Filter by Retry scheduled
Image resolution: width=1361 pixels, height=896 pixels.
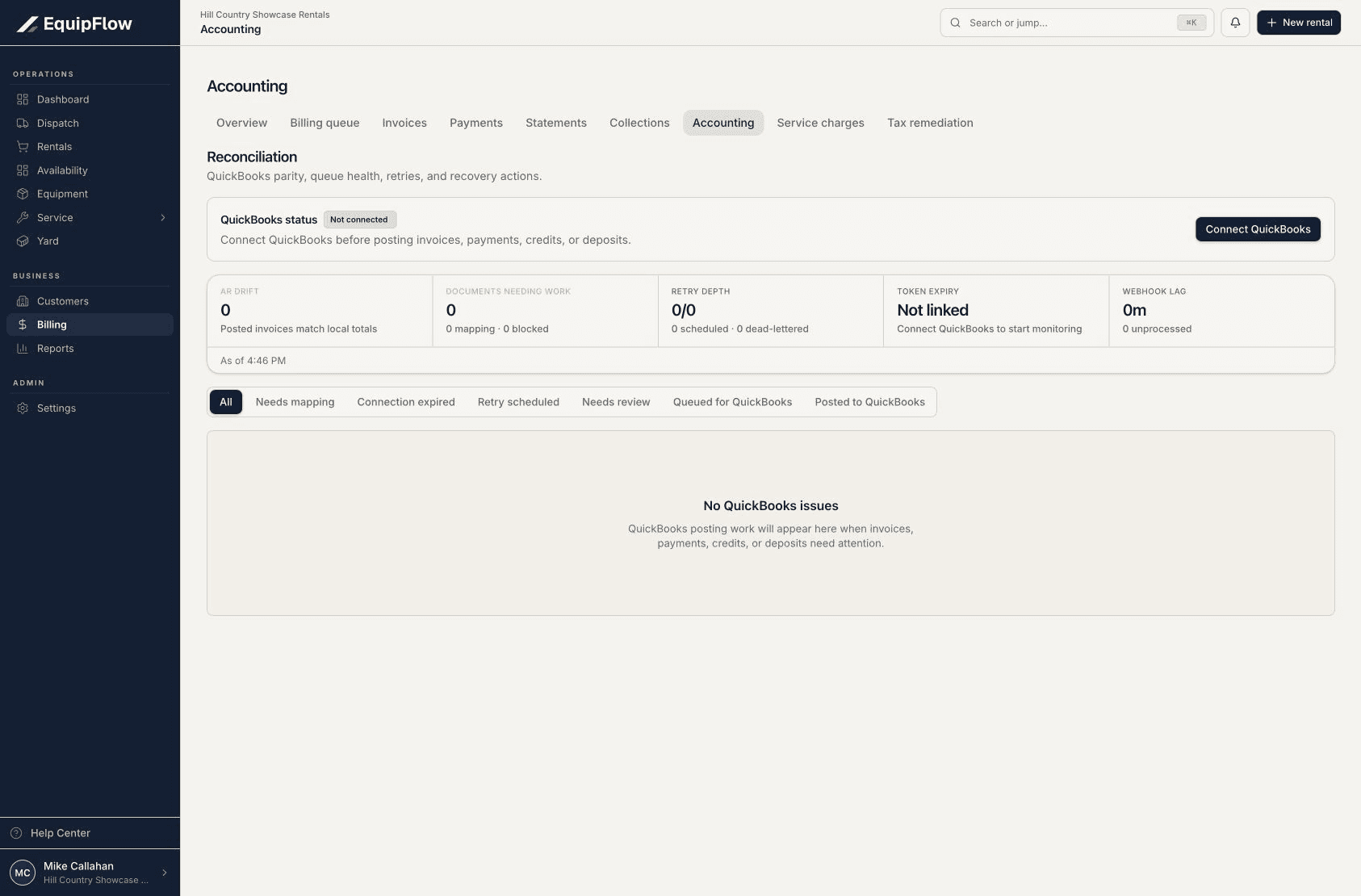click(518, 402)
